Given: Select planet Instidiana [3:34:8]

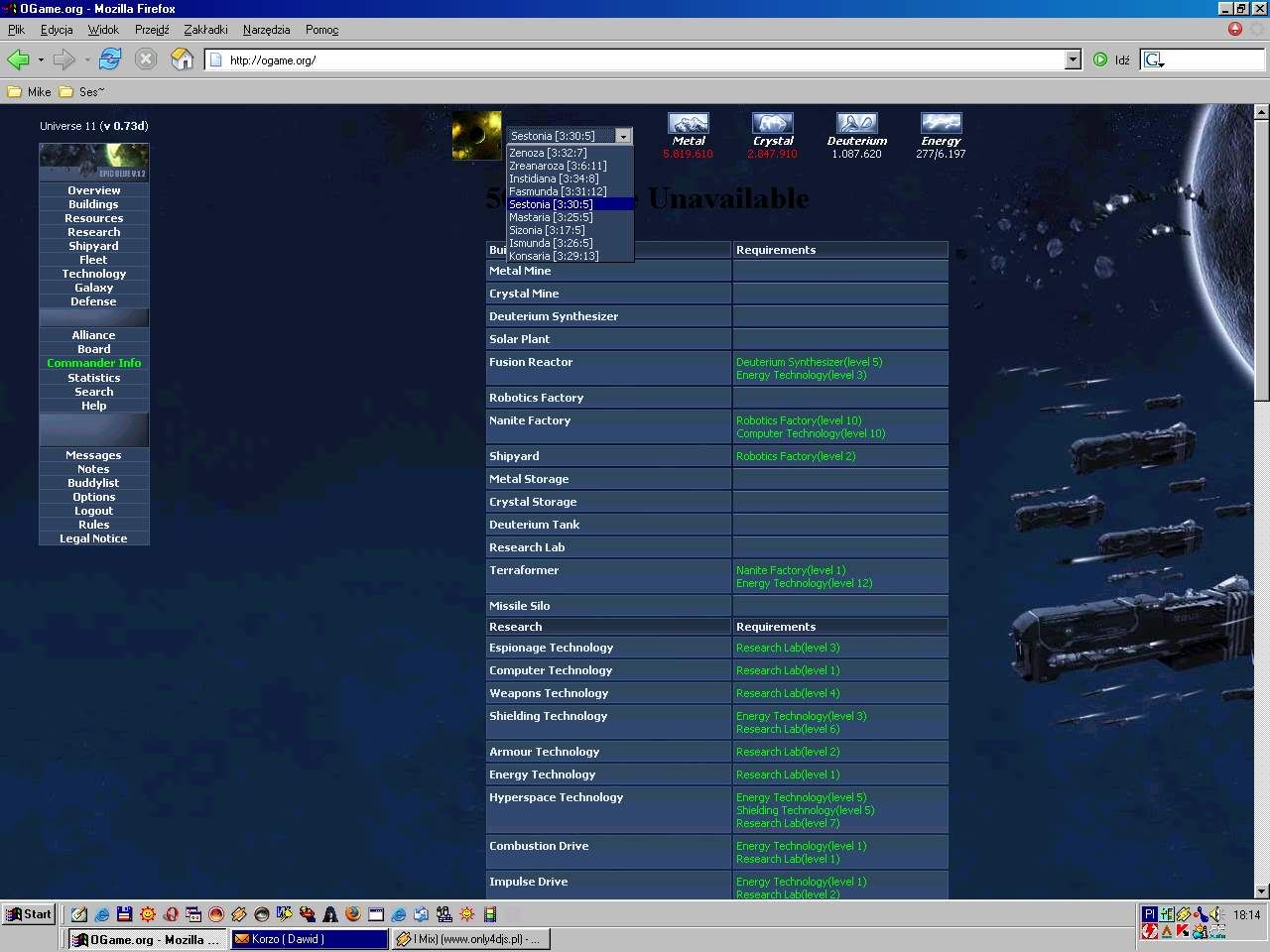Looking at the screenshot, I should (x=570, y=178).
